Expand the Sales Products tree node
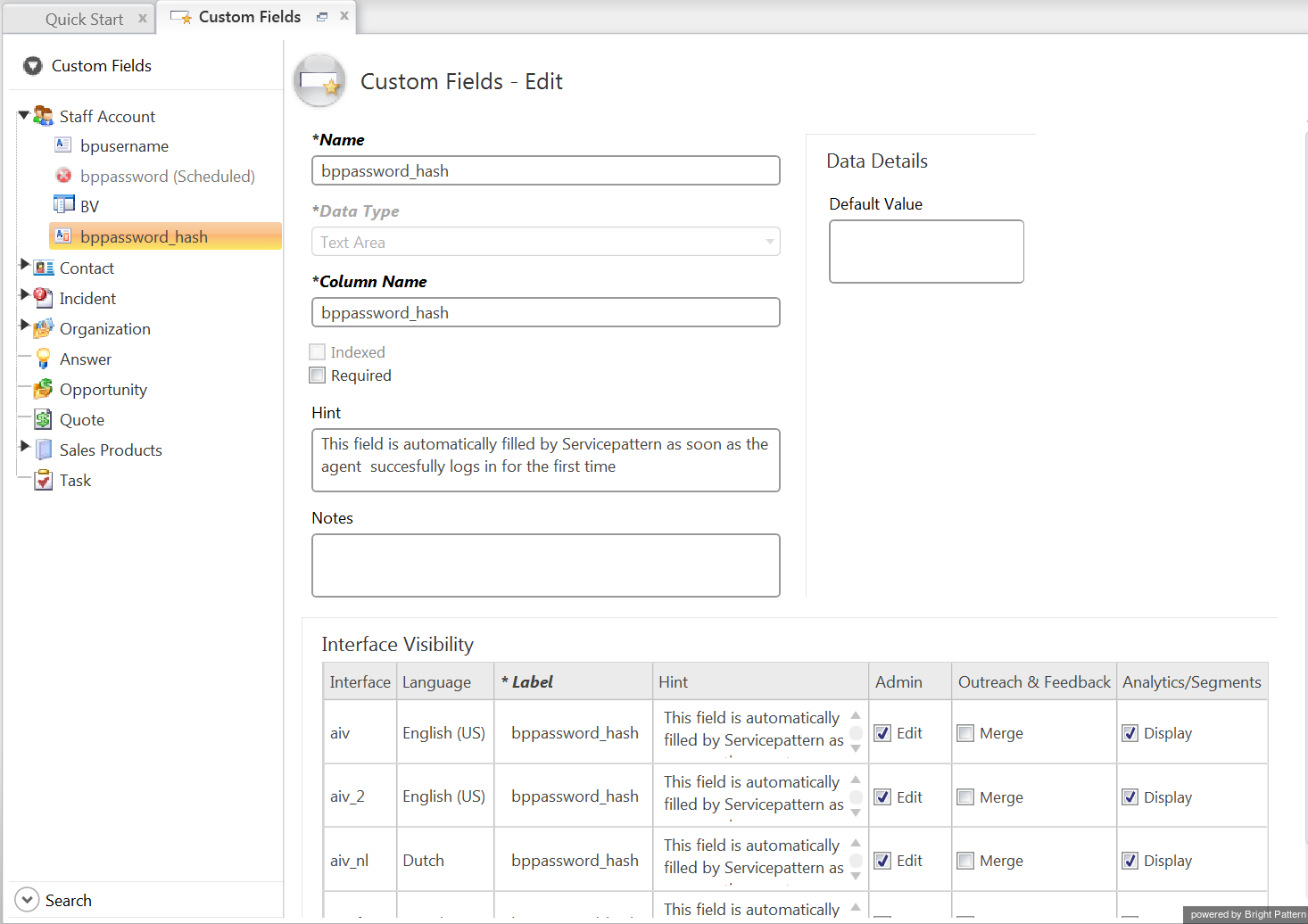 25,445
